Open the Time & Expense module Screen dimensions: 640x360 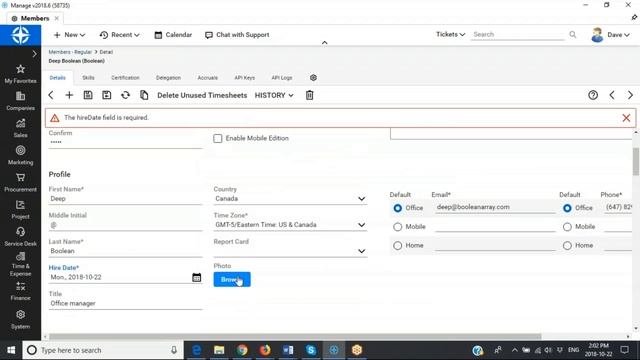(20, 264)
